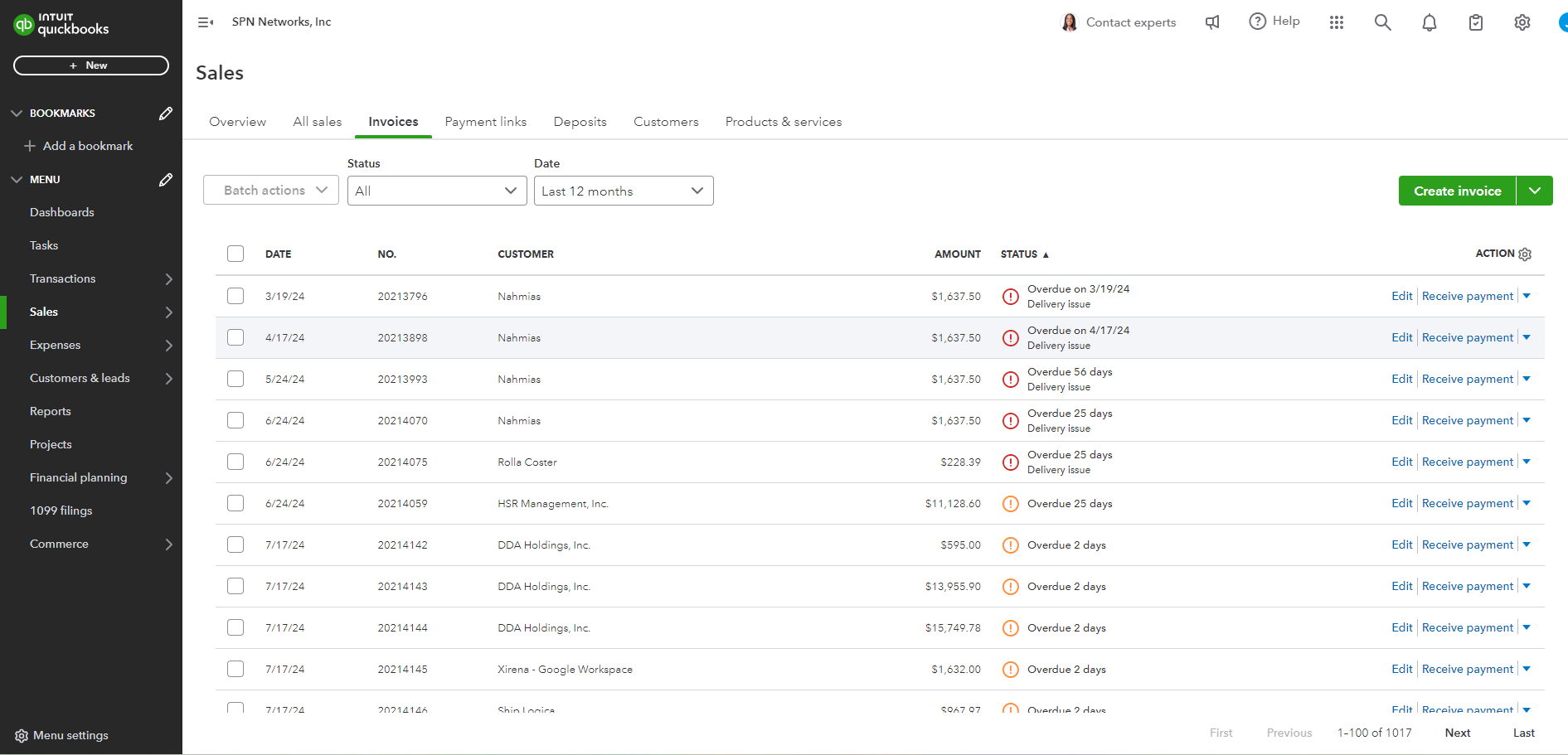Tick the checkbox for invoice 20214059

[x=235, y=503]
